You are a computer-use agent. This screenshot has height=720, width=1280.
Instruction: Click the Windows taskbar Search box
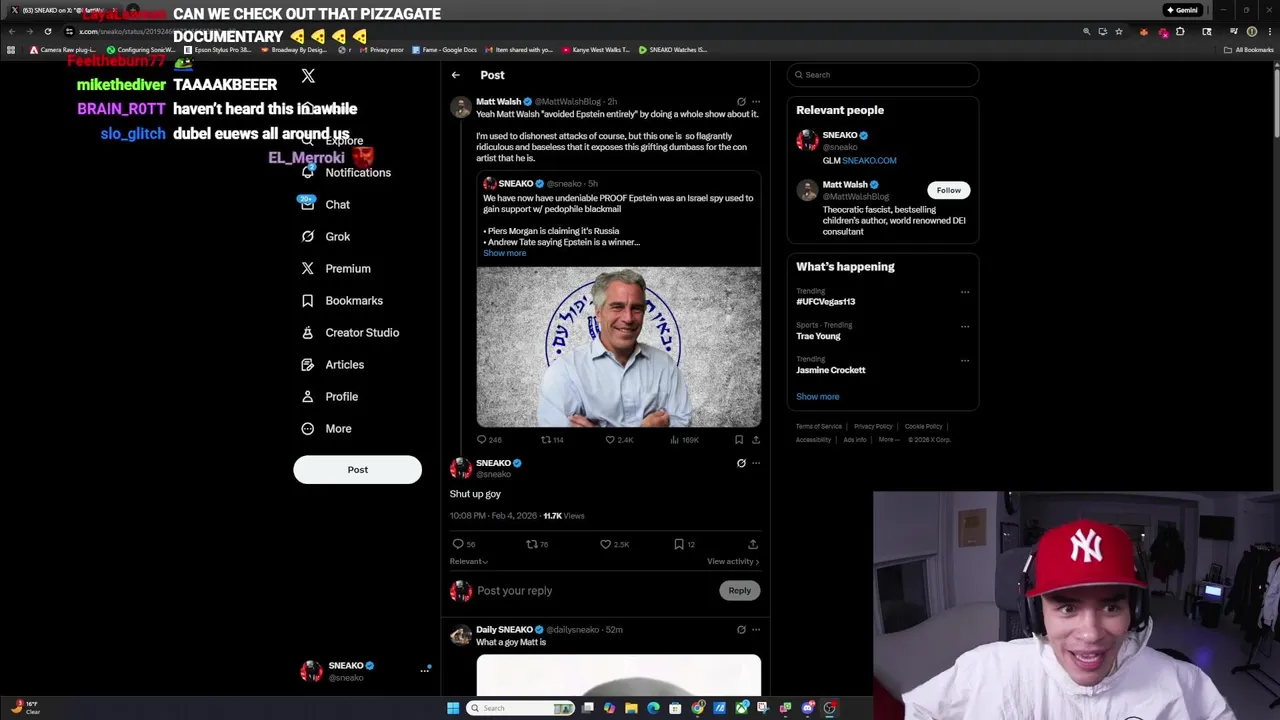(x=519, y=708)
